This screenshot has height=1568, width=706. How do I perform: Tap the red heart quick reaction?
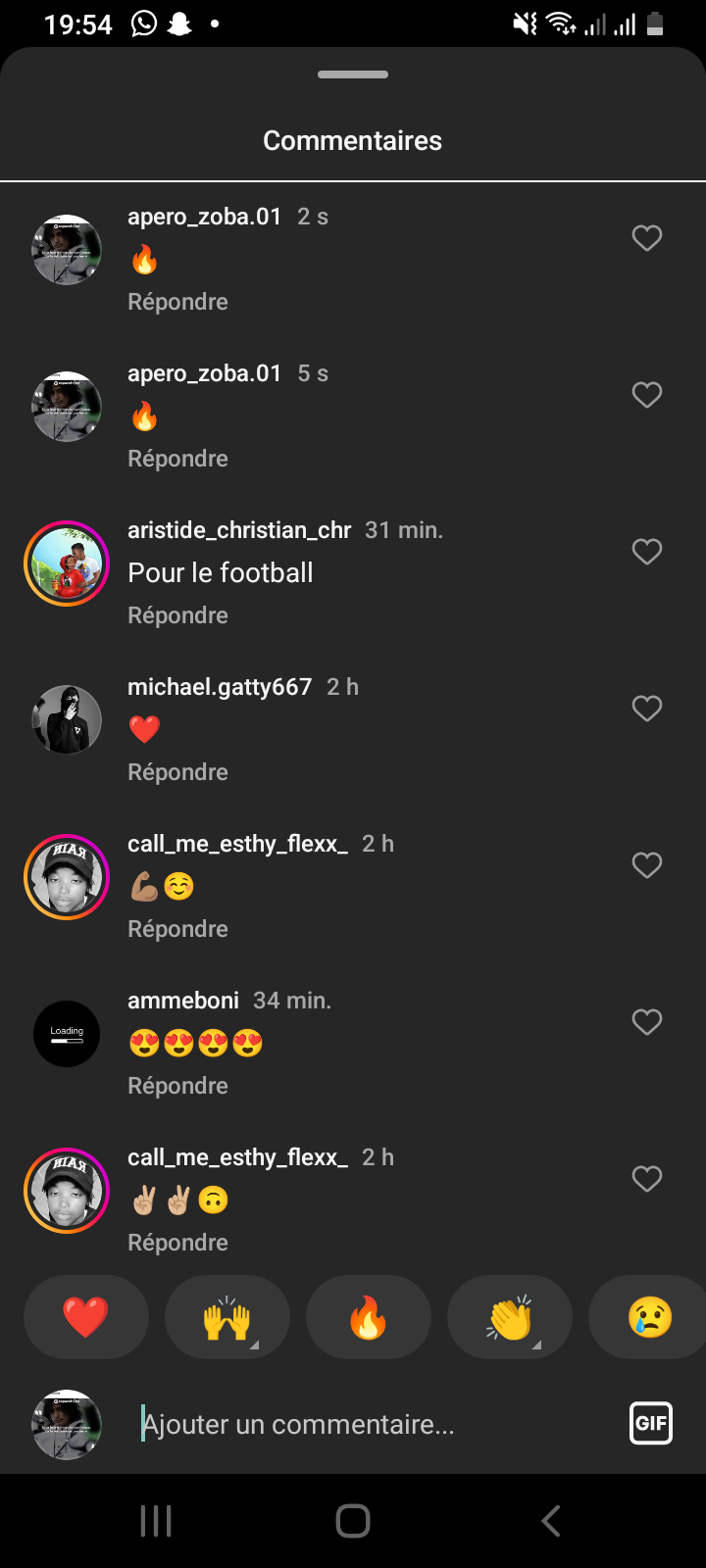86,1317
